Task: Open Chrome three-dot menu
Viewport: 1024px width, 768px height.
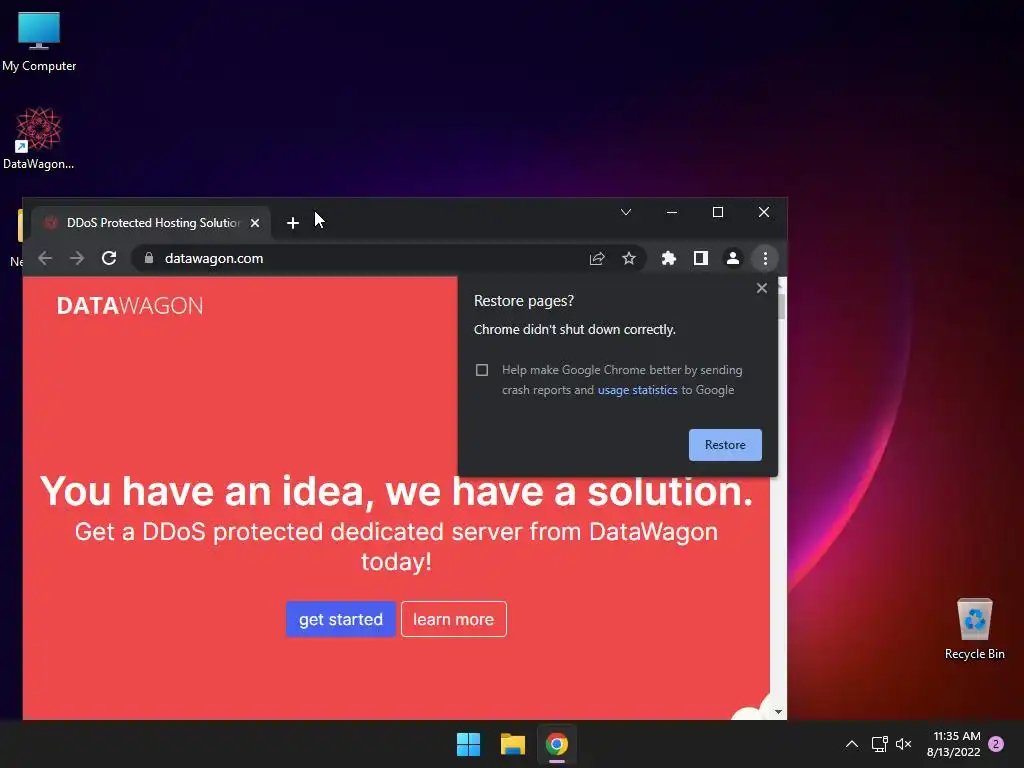Action: pyautogui.click(x=765, y=259)
